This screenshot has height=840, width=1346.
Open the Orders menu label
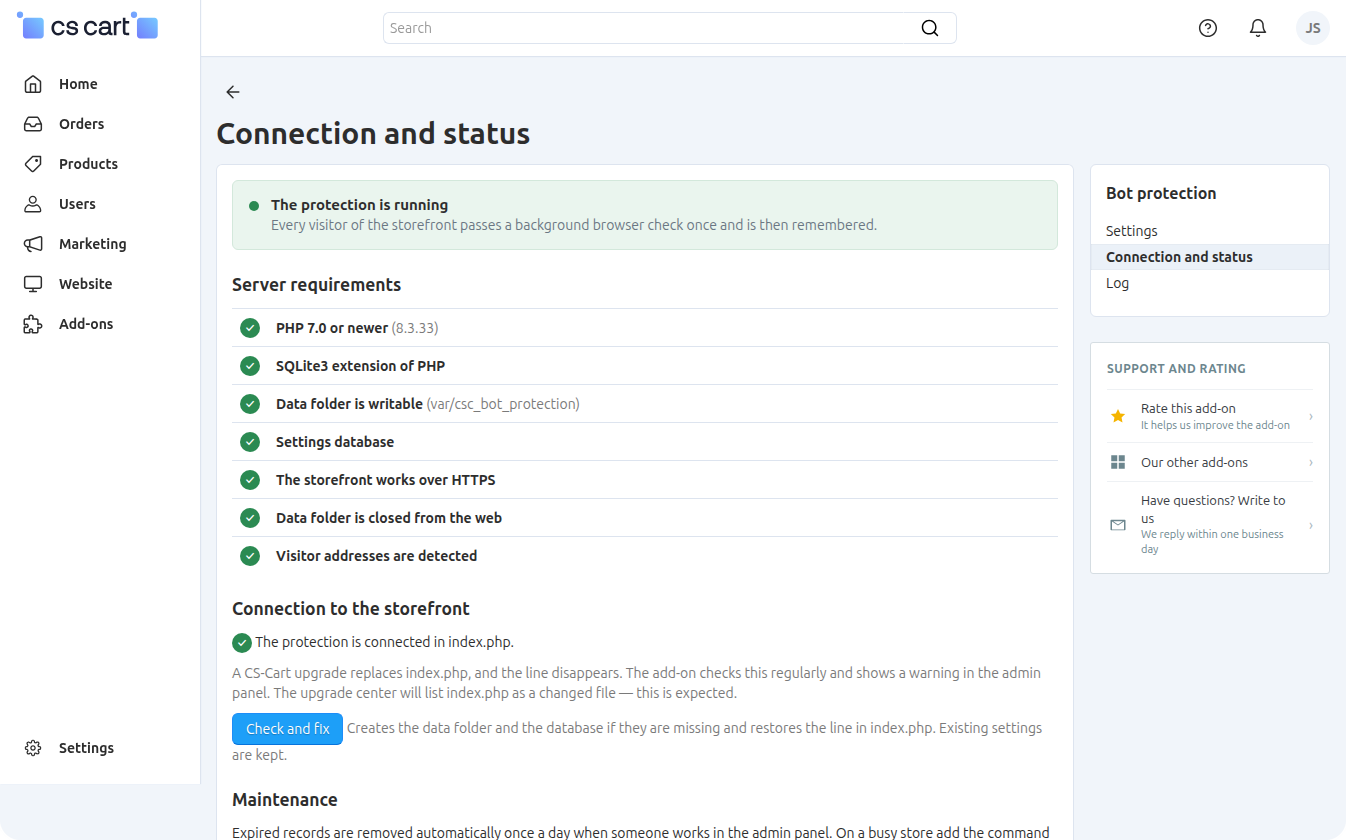click(82, 124)
